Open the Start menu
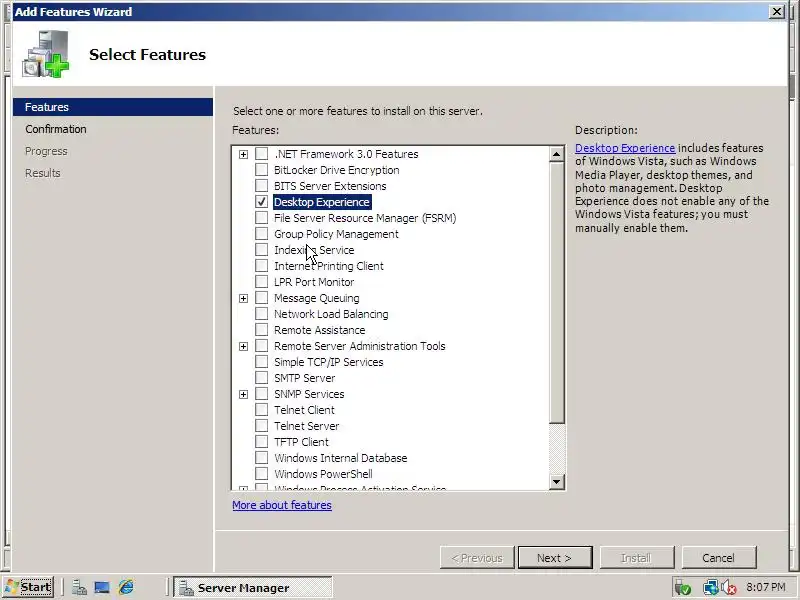Screen dimensions: 800x600 coord(28,587)
